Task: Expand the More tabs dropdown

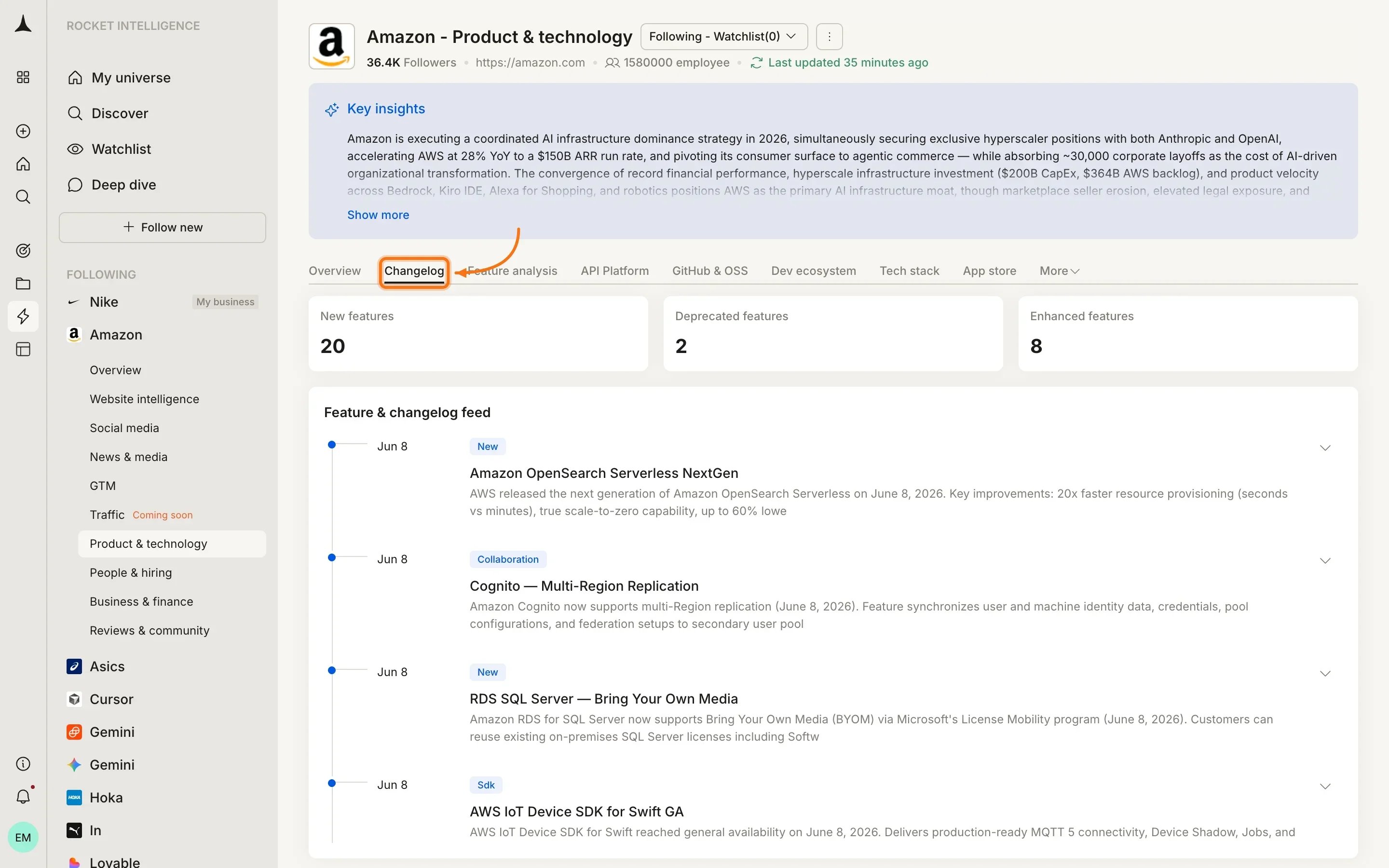Action: [1060, 271]
